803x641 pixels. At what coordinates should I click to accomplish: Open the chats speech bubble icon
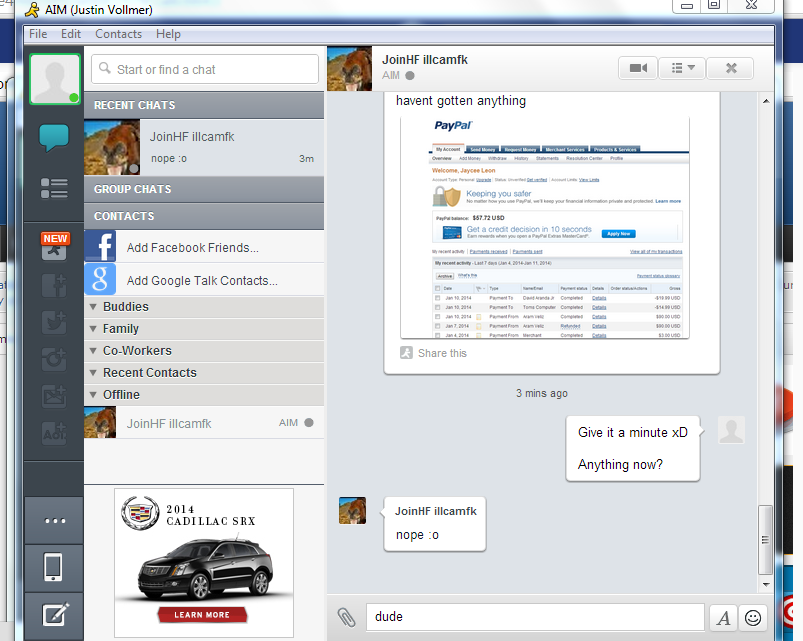click(54, 138)
